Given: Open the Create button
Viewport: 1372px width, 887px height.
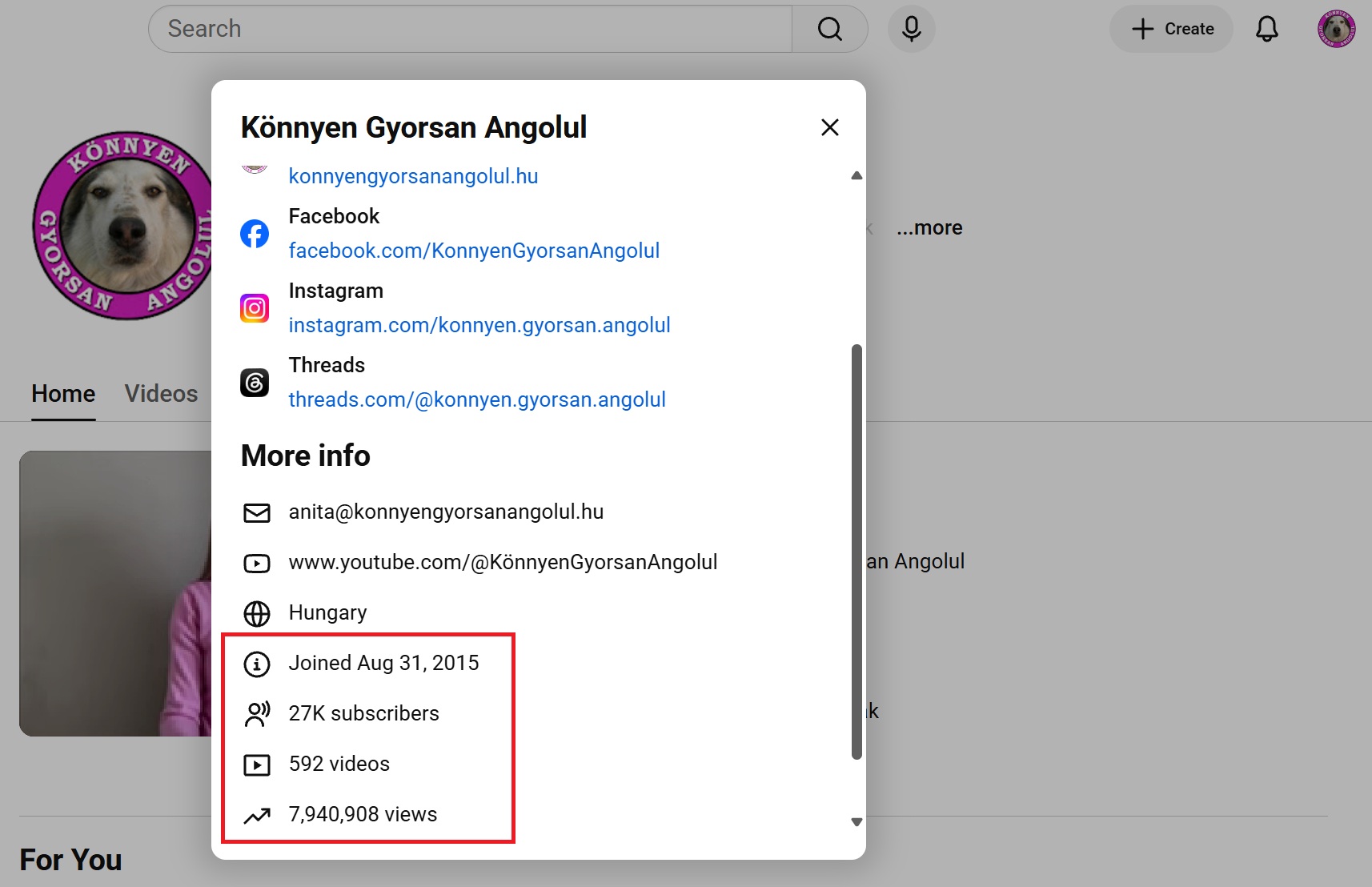Looking at the screenshot, I should 1171,29.
